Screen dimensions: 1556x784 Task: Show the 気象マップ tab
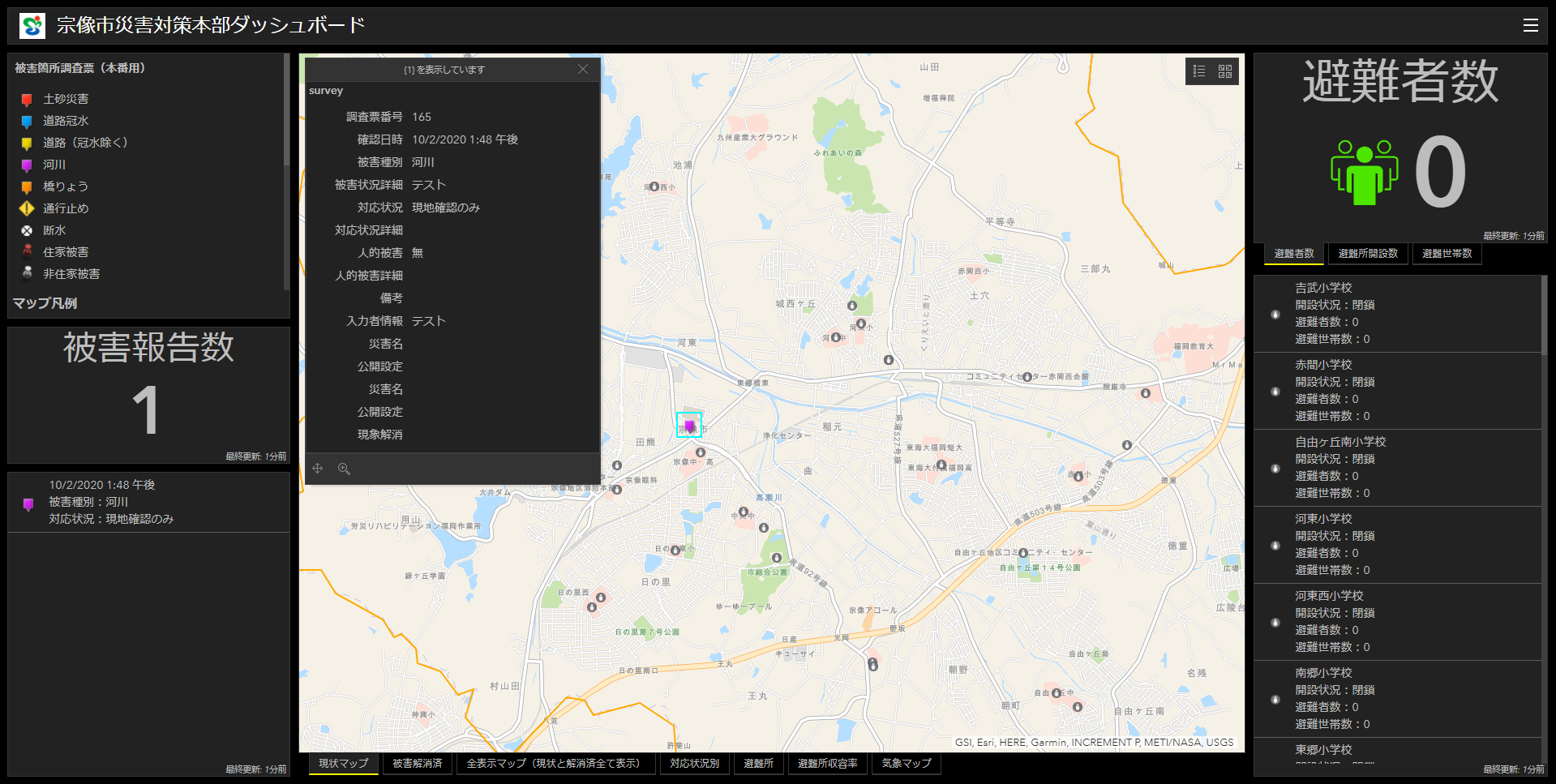pyautogui.click(x=906, y=764)
